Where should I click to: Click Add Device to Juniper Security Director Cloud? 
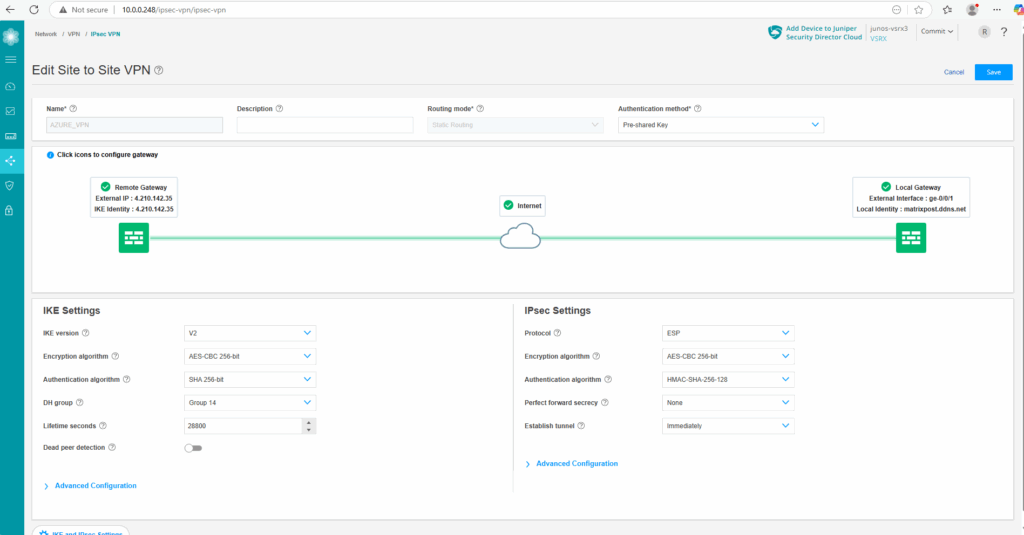click(814, 33)
